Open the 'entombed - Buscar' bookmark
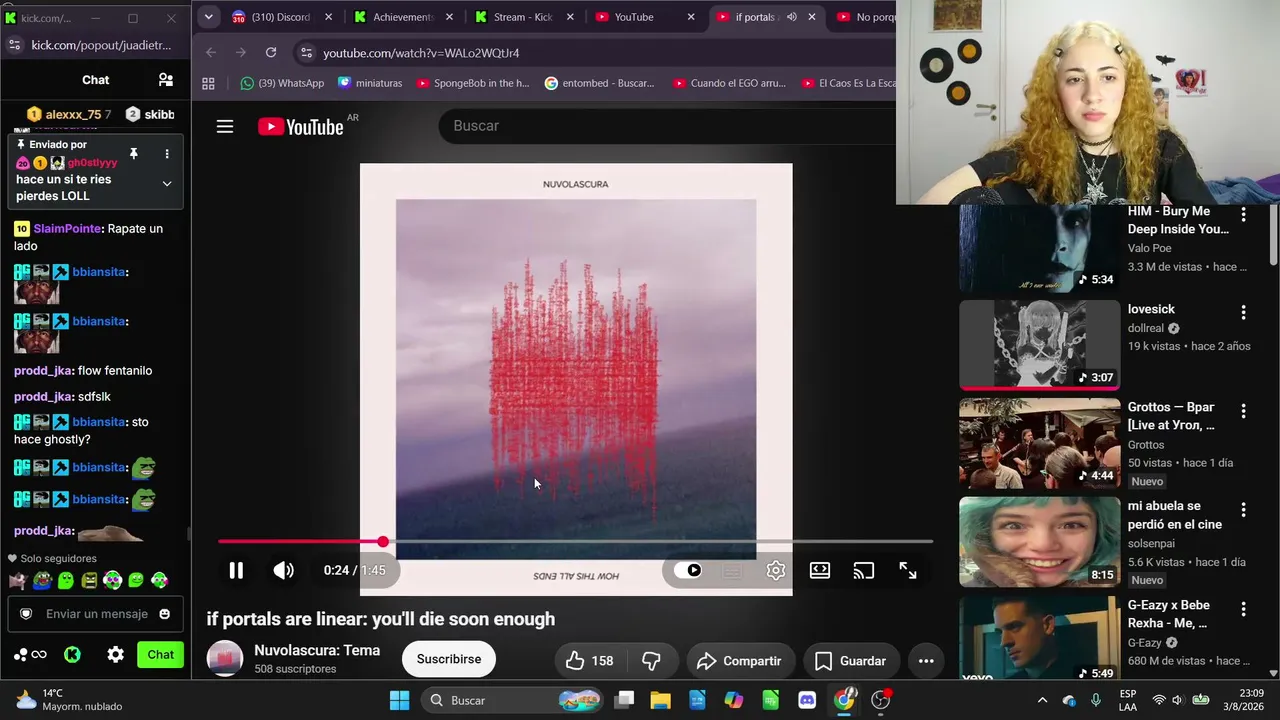 point(599,83)
